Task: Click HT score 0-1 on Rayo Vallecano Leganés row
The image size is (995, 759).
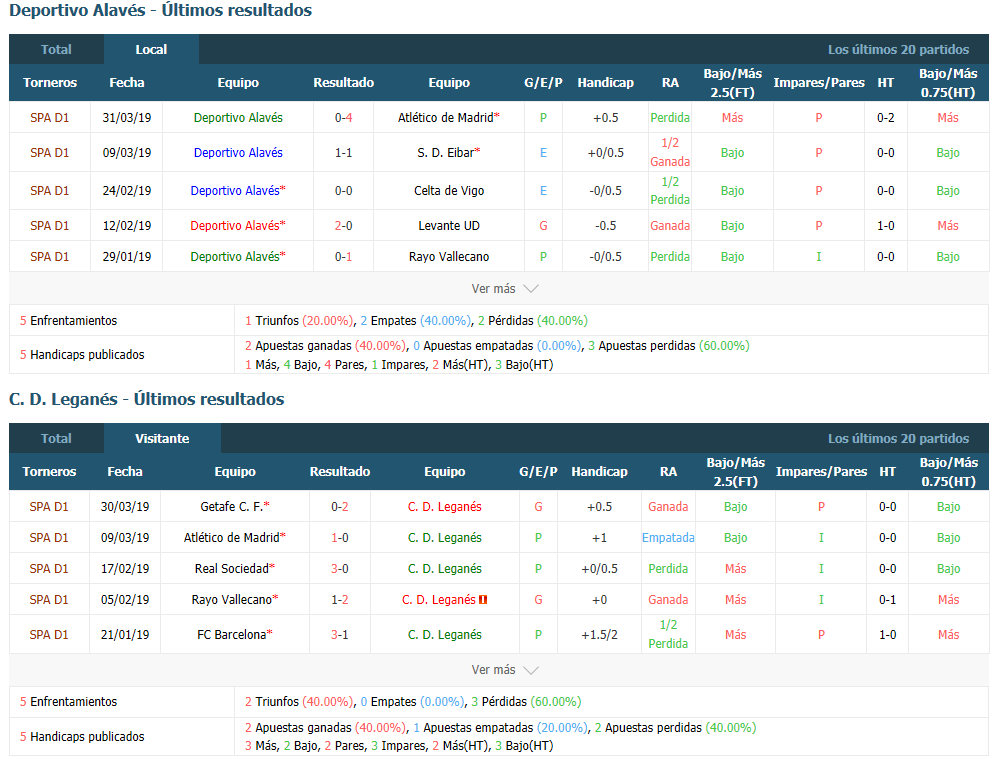Action: (x=887, y=600)
